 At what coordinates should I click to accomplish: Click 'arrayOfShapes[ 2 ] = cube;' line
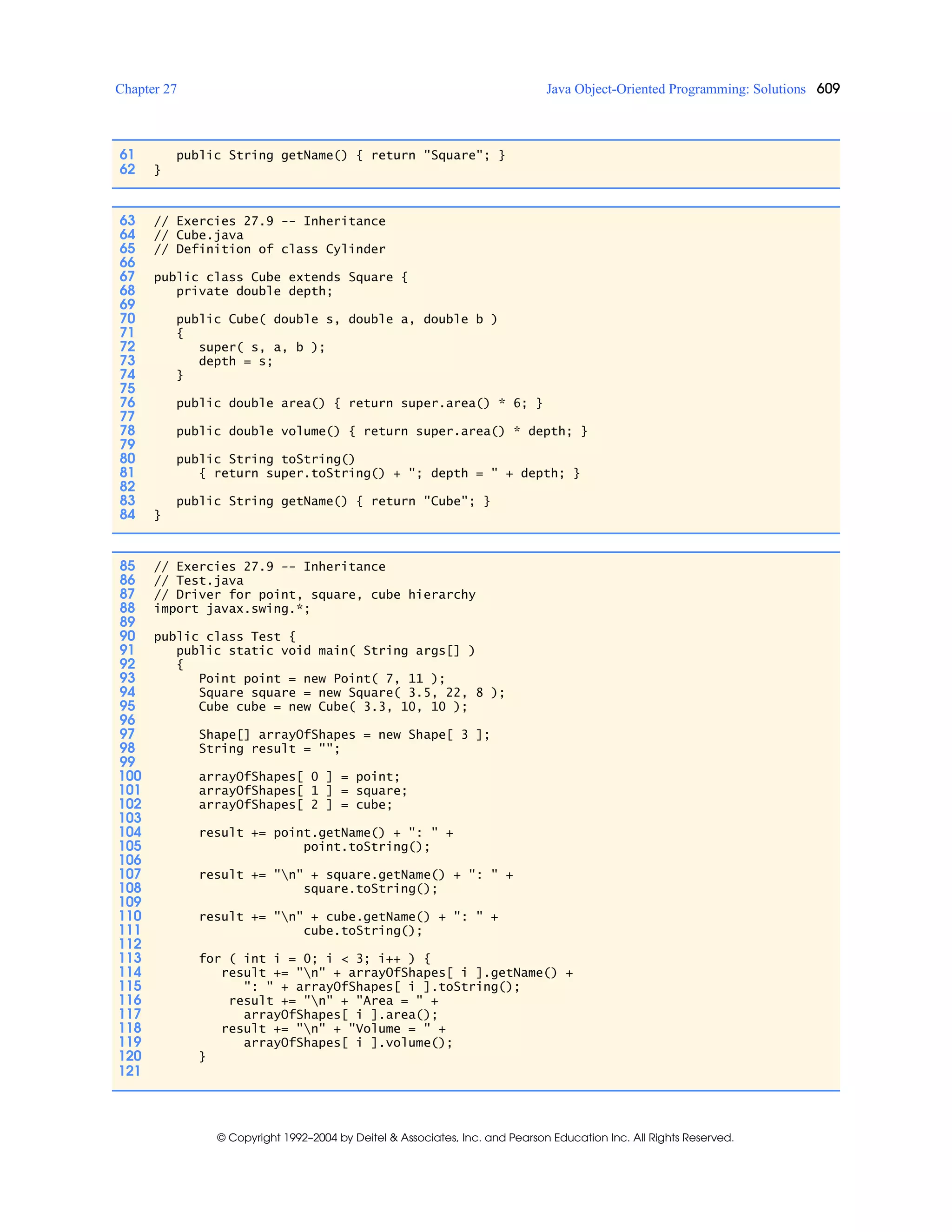pyautogui.click(x=296, y=804)
